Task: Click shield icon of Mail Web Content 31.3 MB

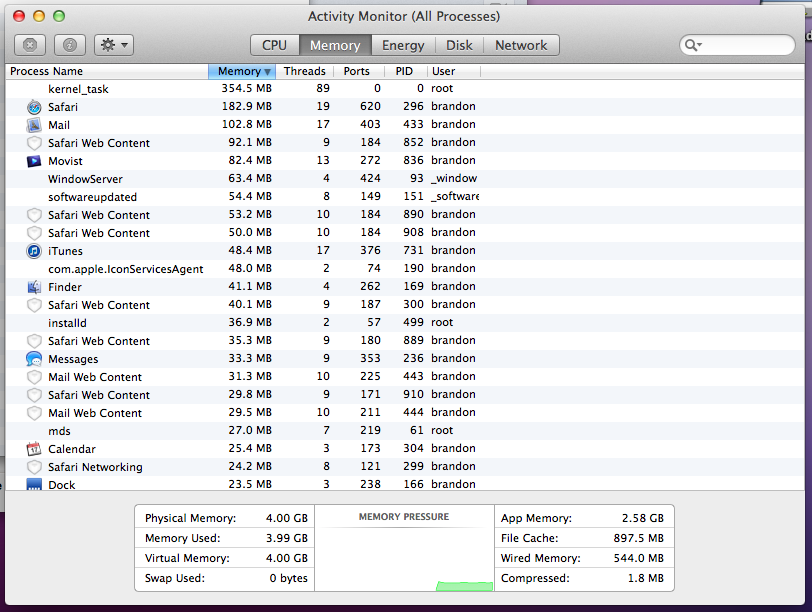Action: coord(34,377)
